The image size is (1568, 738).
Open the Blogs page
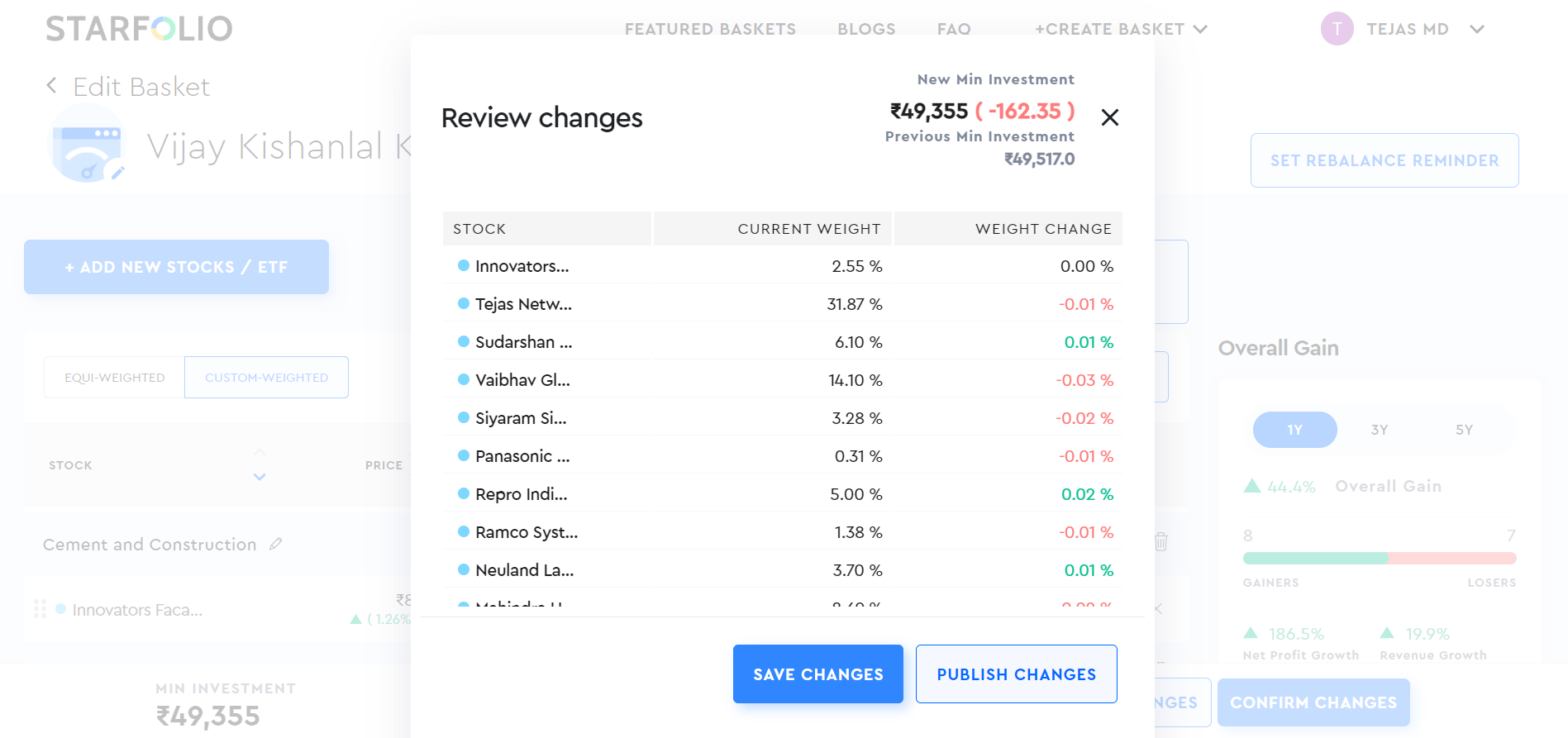coord(866,29)
